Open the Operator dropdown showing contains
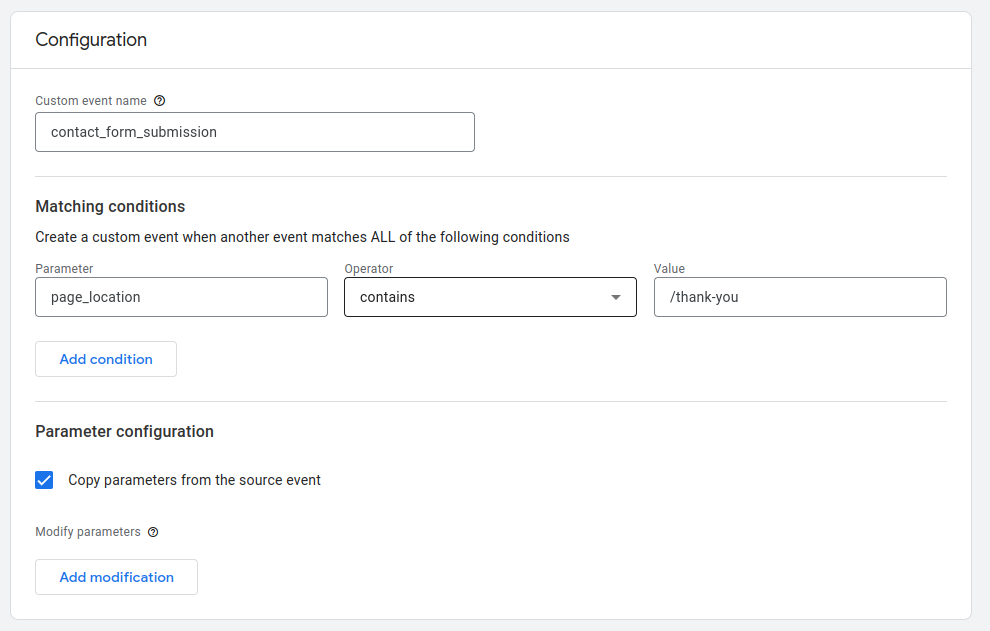The width and height of the screenshot is (990, 631). point(489,298)
